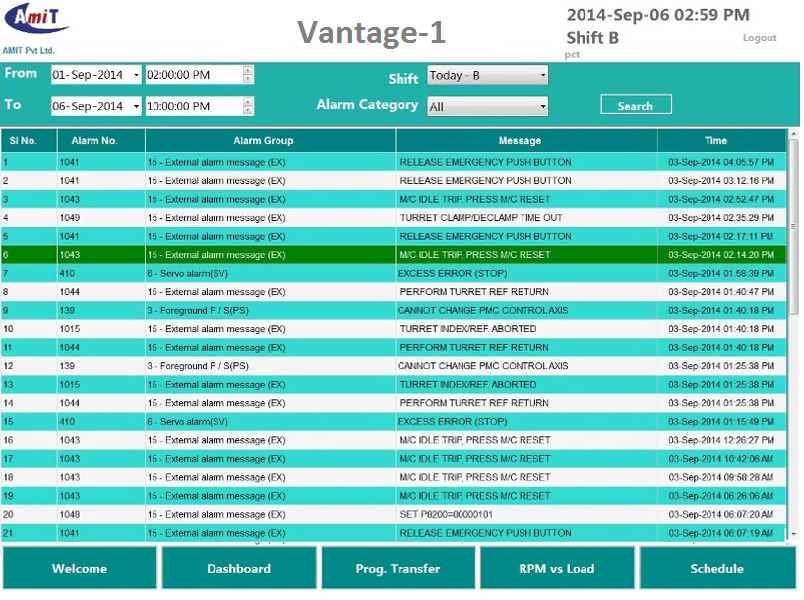Click the time 03-Sep-2014 09:58:28 AM
Screen dimensions: 804x600
(721, 477)
